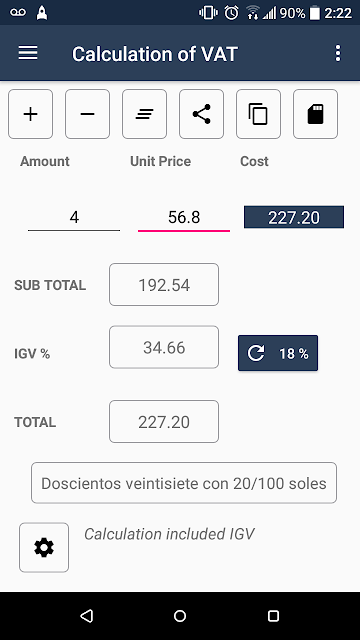Tap the SUB TOTAL box 192.54
The width and height of the screenshot is (360, 640).
click(164, 284)
